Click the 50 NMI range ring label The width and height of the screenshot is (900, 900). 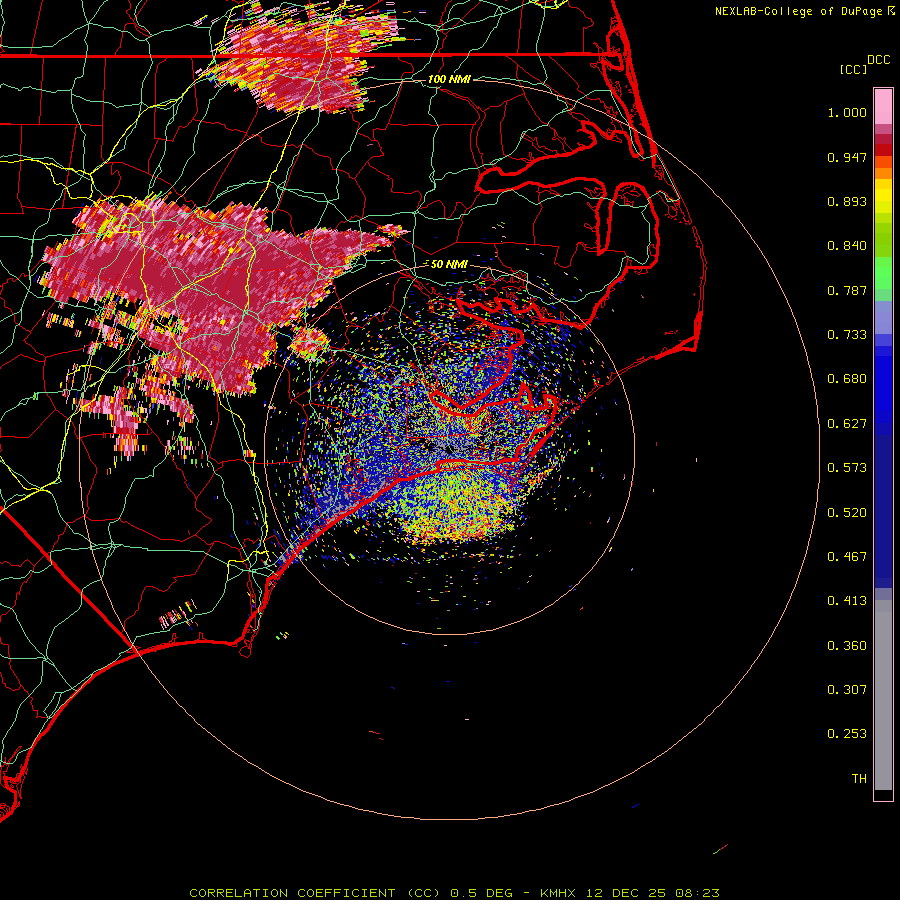click(449, 265)
